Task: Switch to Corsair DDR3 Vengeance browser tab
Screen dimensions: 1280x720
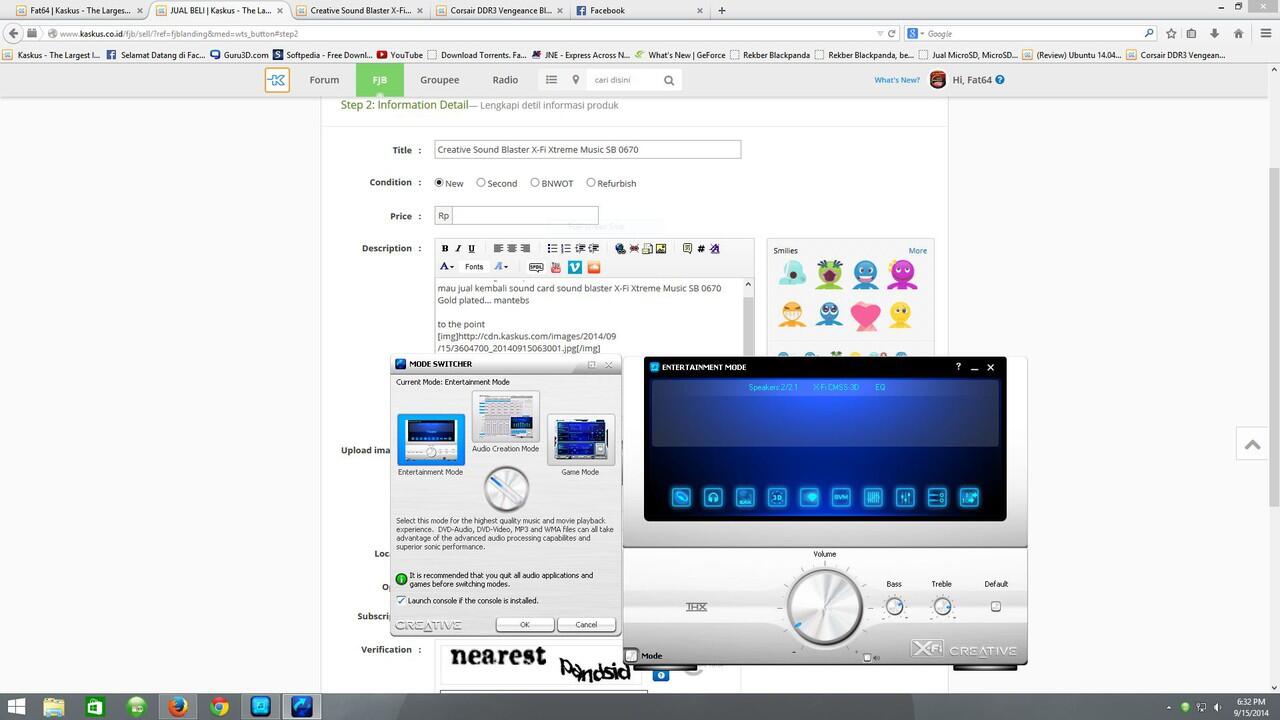Action: 501,11
